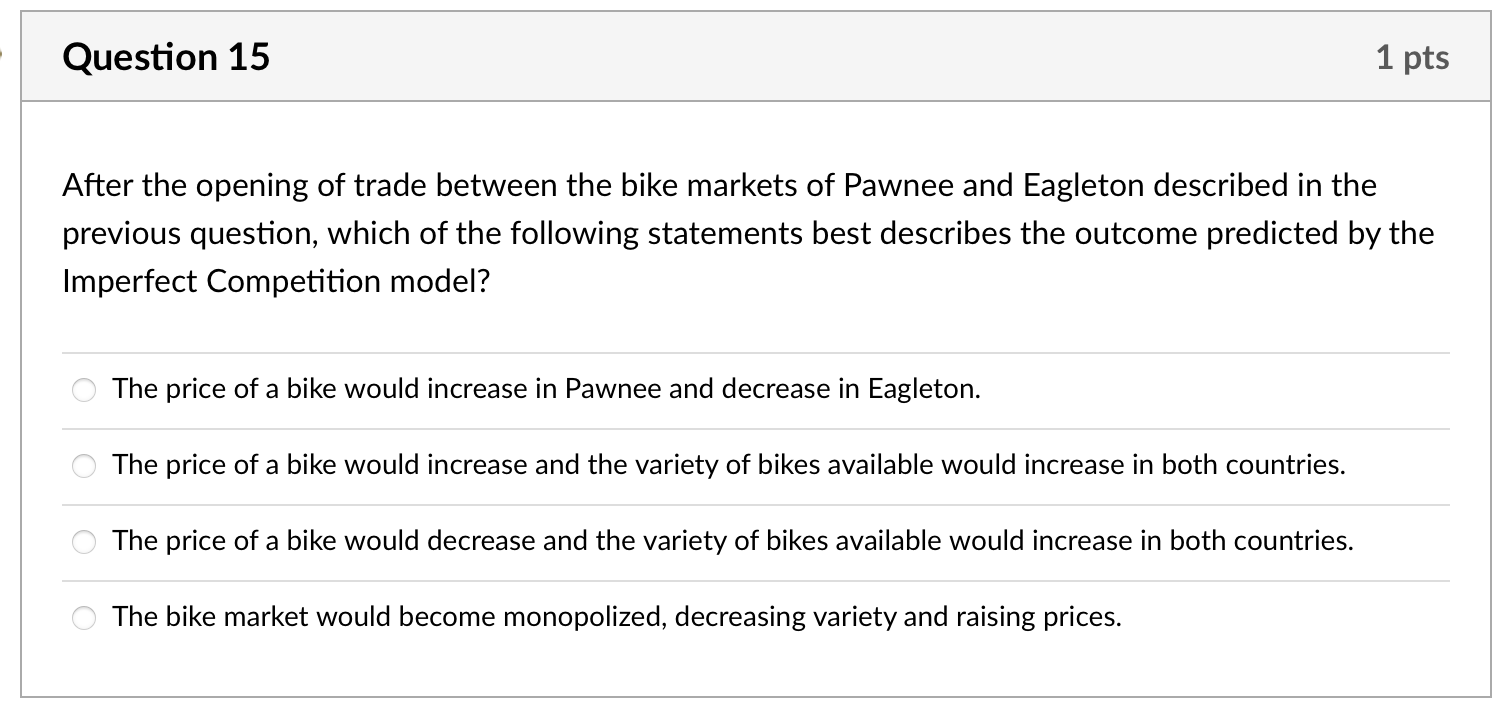Click the 1 pts label
Screen dimensions: 1510x724
pyautogui.click(x=1415, y=57)
